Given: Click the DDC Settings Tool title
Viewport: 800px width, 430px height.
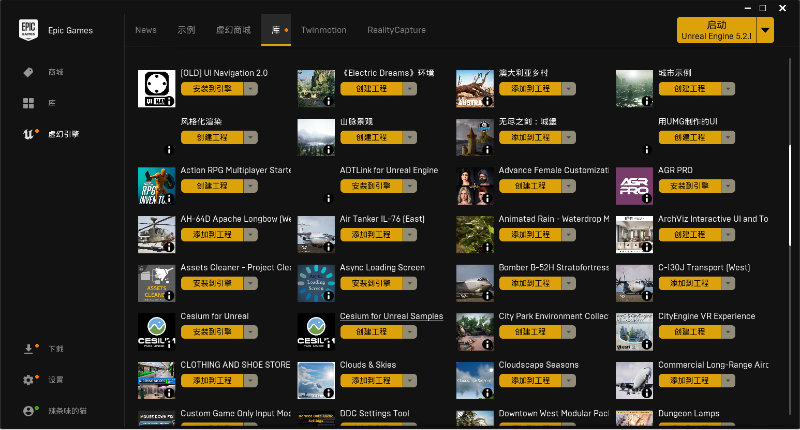Looking at the screenshot, I should pyautogui.click(x=374, y=414).
